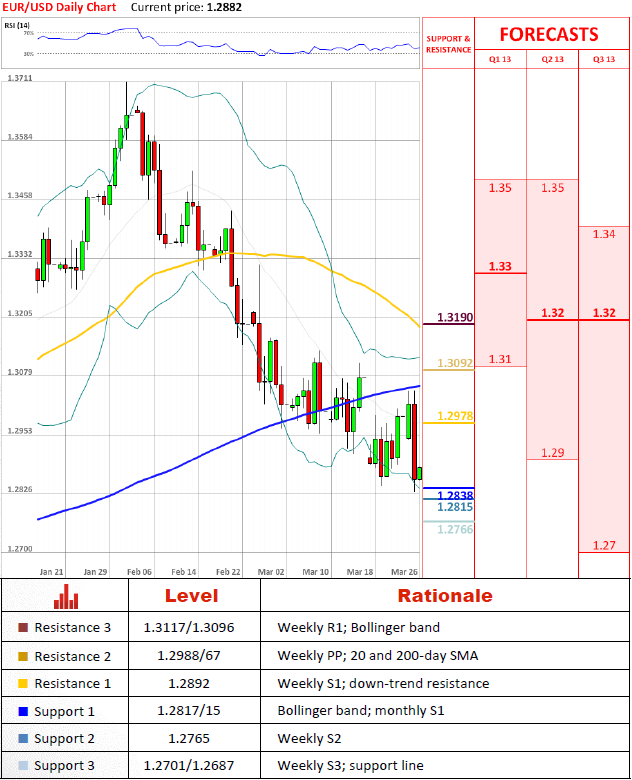Click the 1.3584 price axis label
Viewport: 632px width, 780px height.
tap(20, 137)
